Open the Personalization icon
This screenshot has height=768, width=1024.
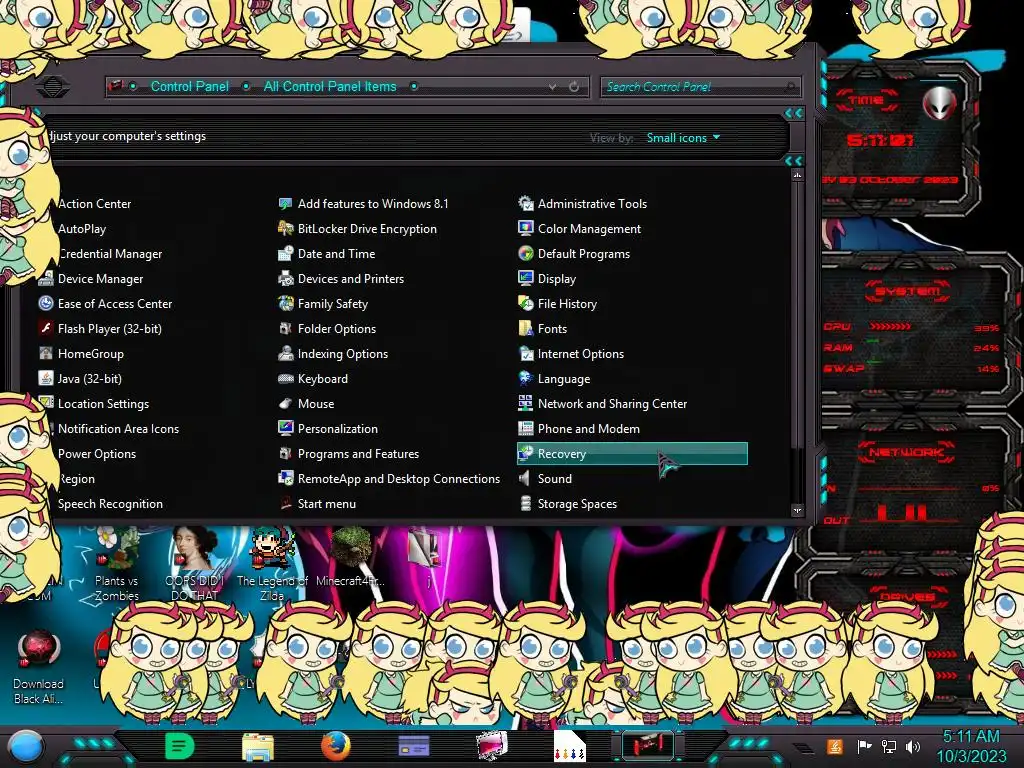click(x=285, y=428)
